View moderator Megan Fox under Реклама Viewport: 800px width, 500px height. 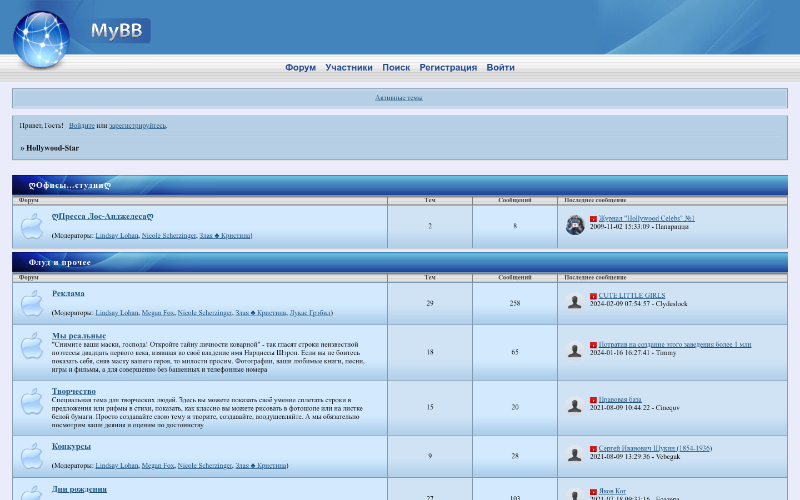coord(158,313)
